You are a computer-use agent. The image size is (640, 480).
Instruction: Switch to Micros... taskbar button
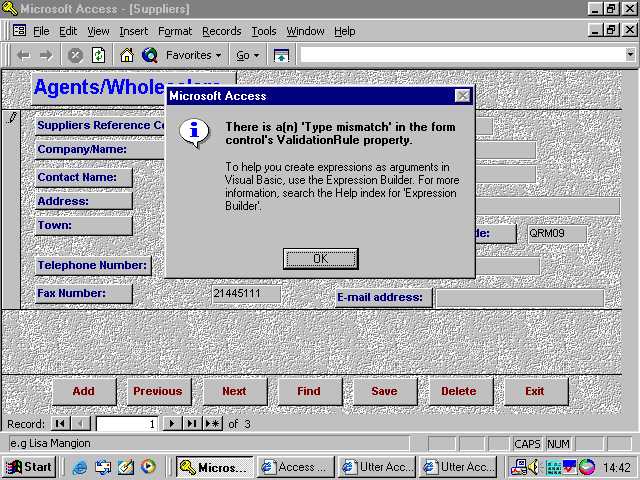click(x=215, y=467)
